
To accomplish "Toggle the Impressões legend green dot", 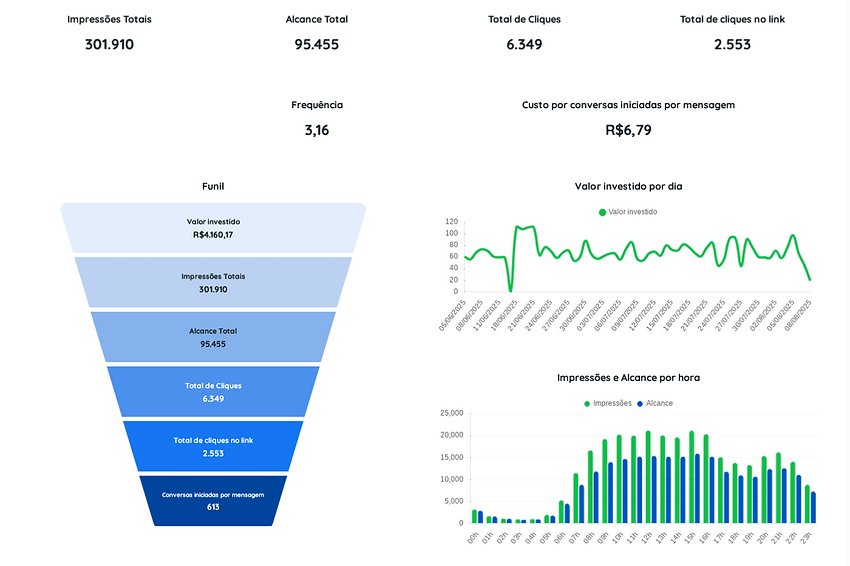I will [587, 403].
